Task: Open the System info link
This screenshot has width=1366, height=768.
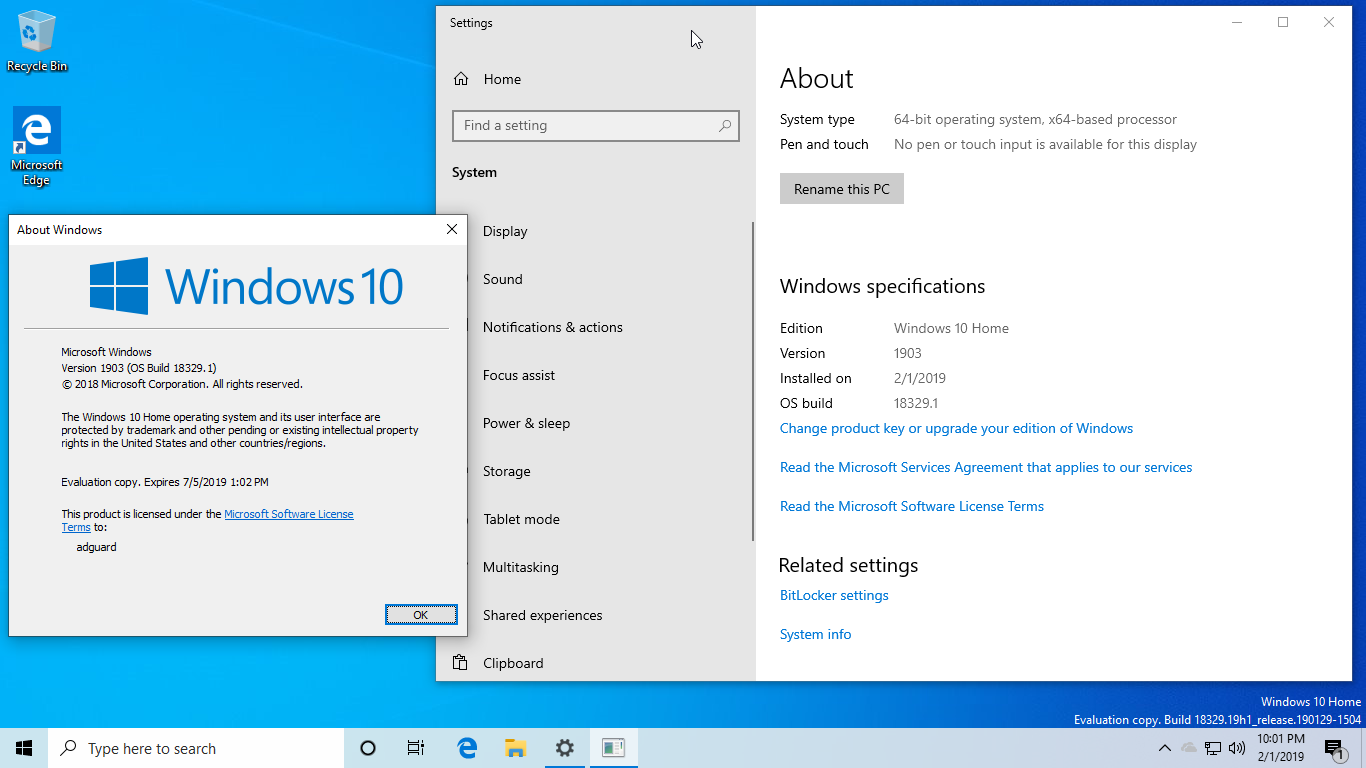Action: (816, 634)
